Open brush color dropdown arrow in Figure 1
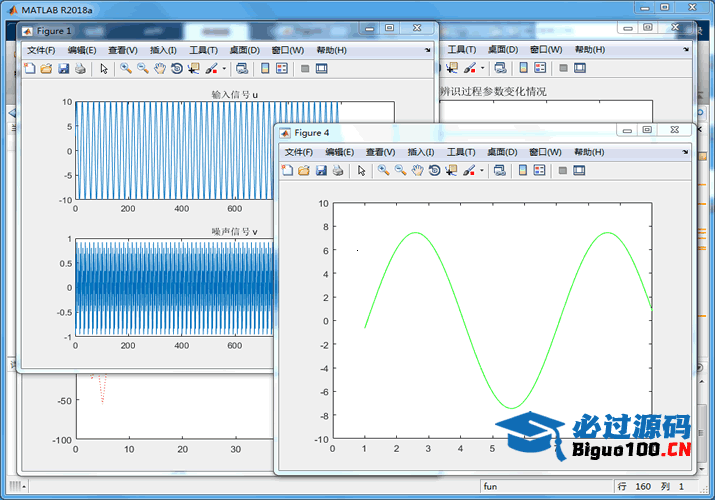 [x=224, y=69]
